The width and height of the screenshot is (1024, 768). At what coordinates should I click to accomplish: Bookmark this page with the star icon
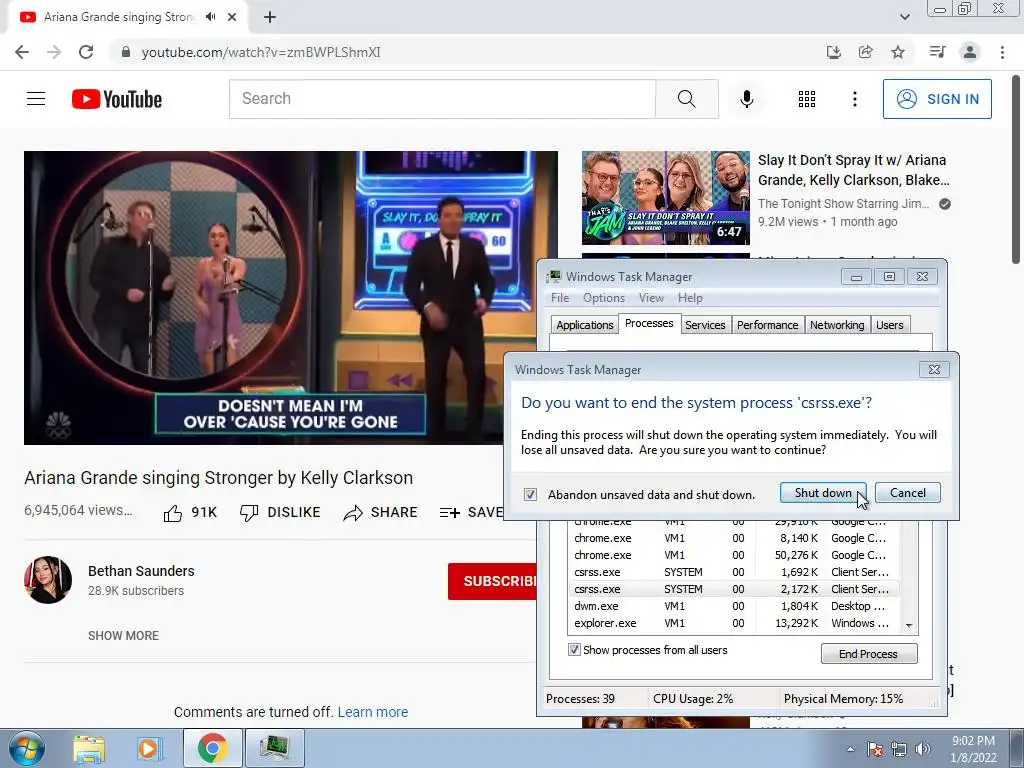(898, 52)
